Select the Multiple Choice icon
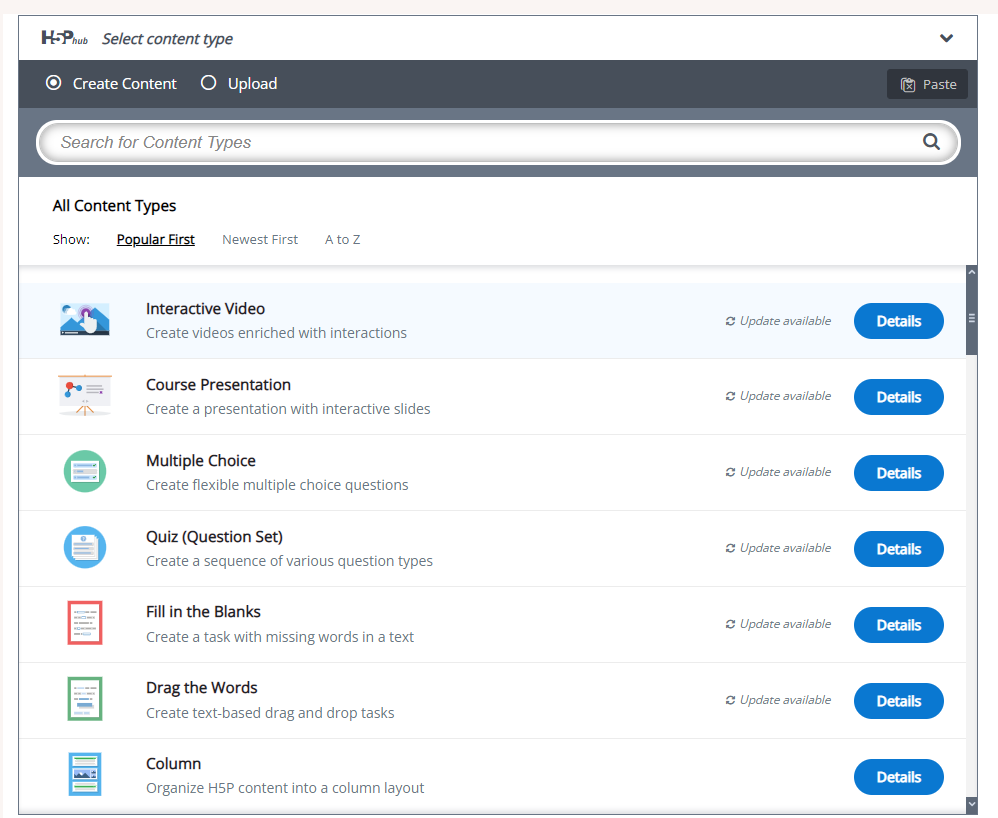The image size is (998, 818). 85,472
